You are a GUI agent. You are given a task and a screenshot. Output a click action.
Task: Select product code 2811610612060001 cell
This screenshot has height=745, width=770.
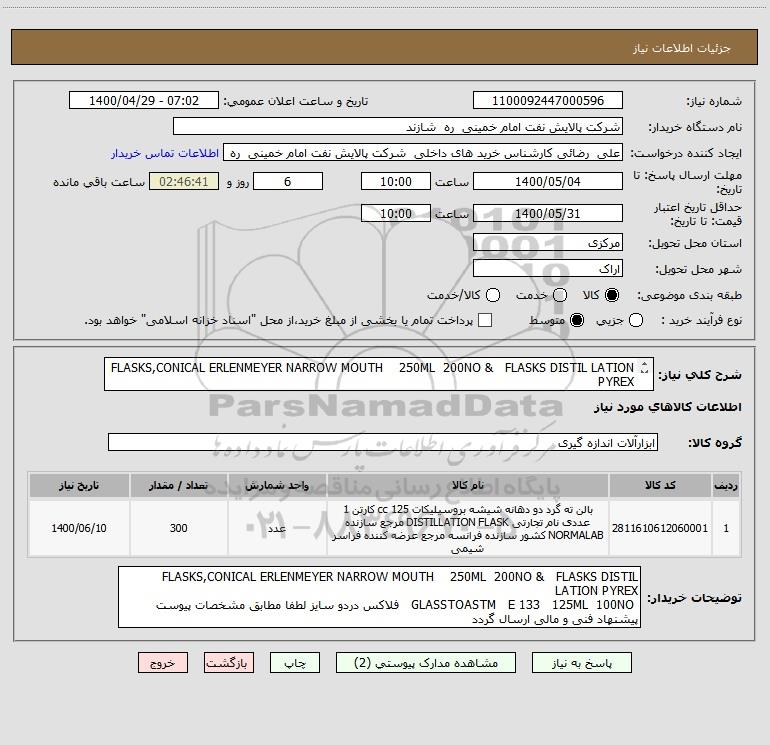(x=660, y=527)
